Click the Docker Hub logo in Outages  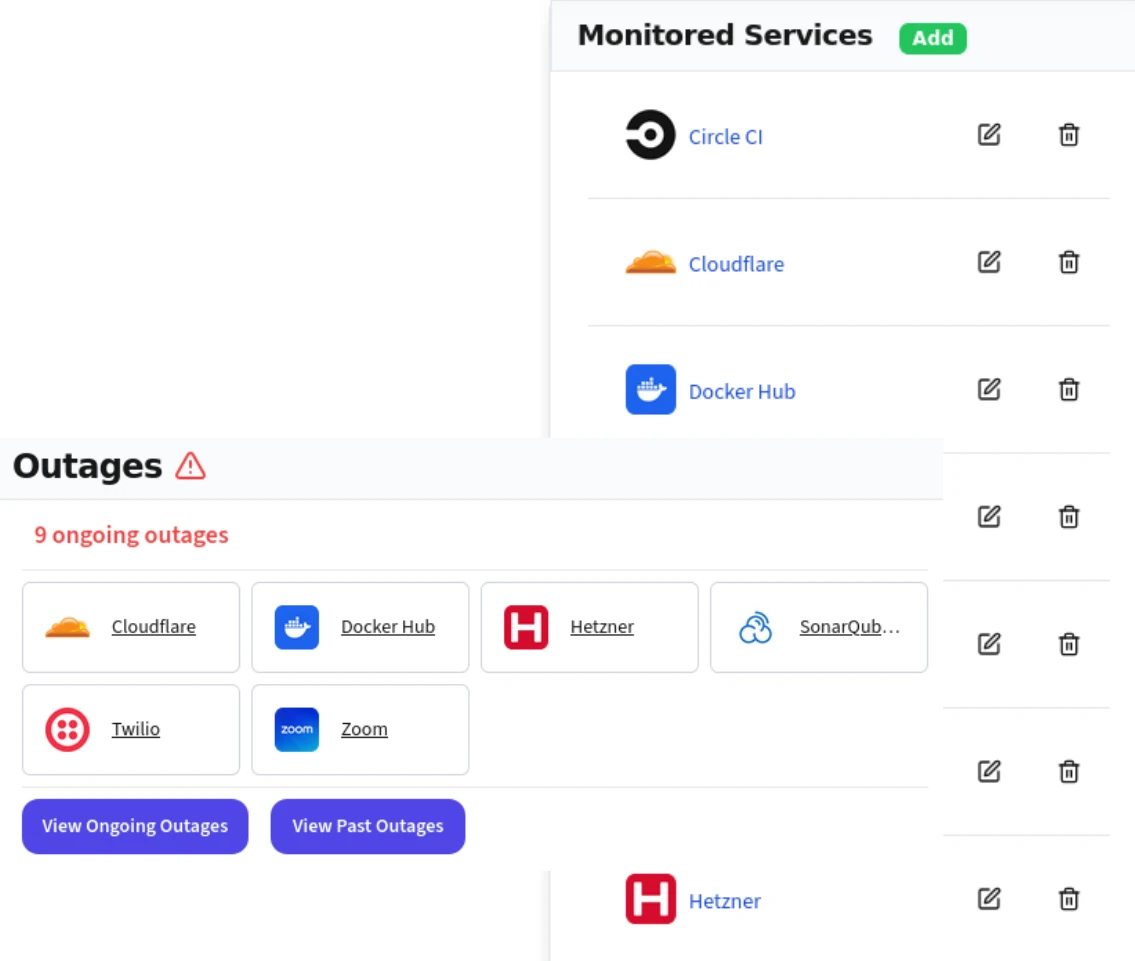[297, 627]
